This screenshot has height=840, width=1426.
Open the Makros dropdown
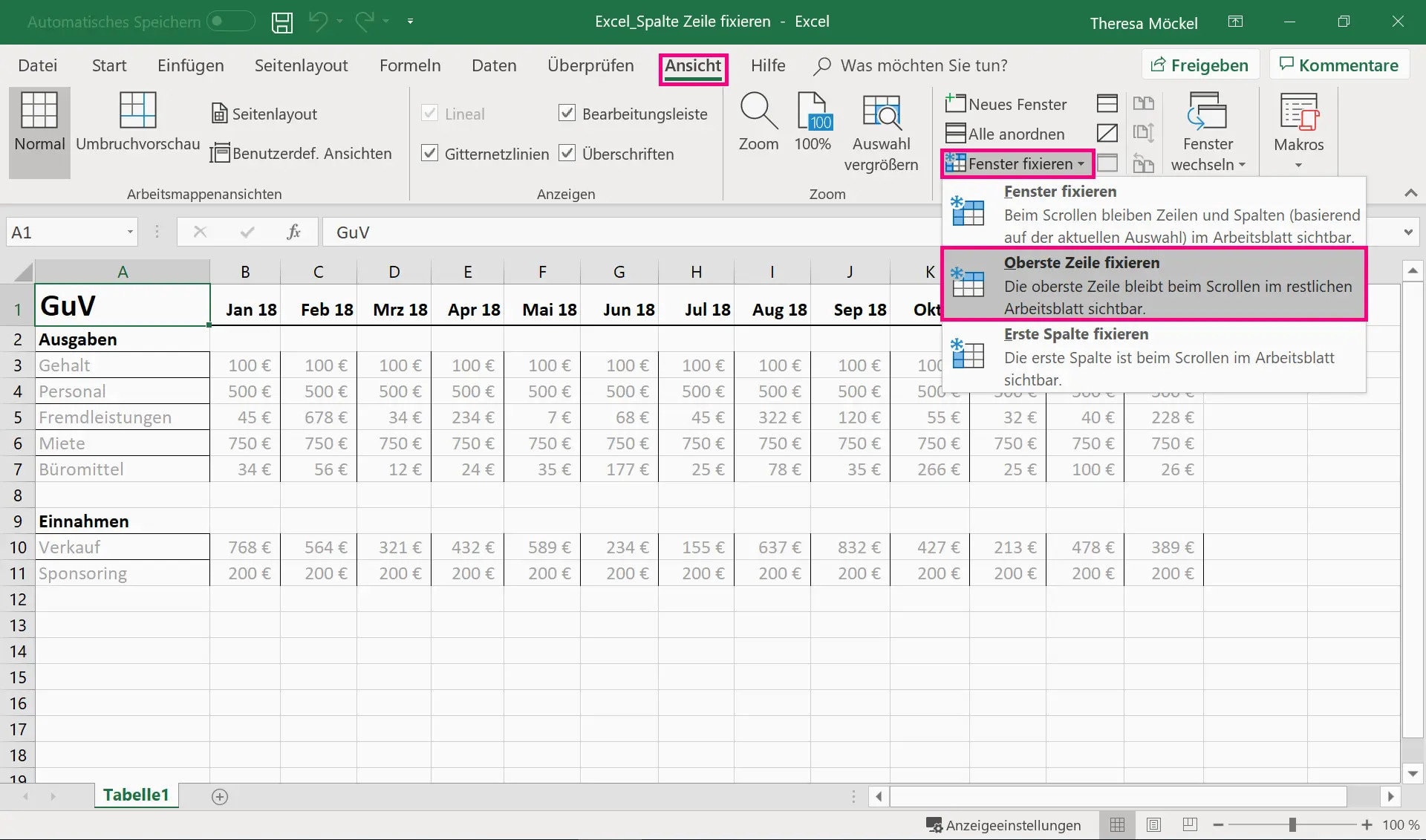1298,165
